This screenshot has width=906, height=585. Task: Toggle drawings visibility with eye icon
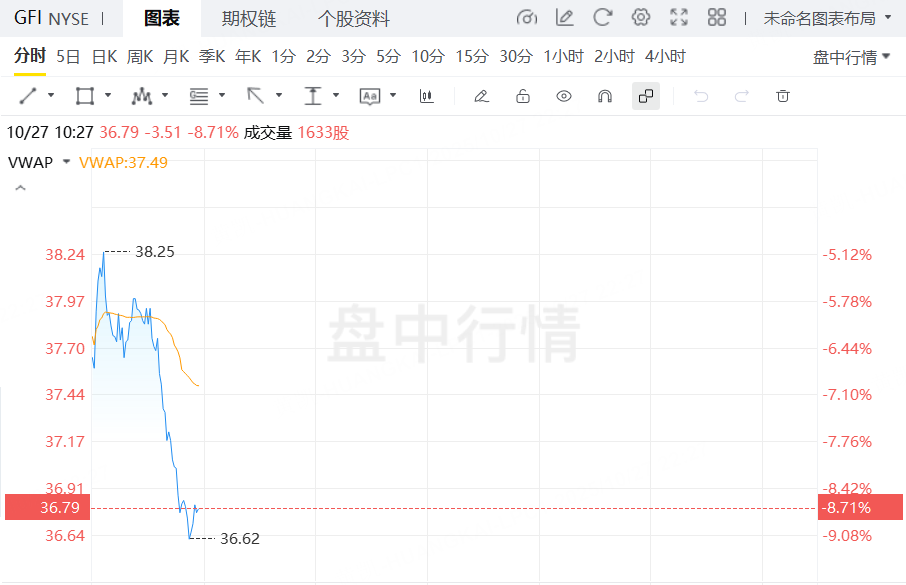[564, 96]
